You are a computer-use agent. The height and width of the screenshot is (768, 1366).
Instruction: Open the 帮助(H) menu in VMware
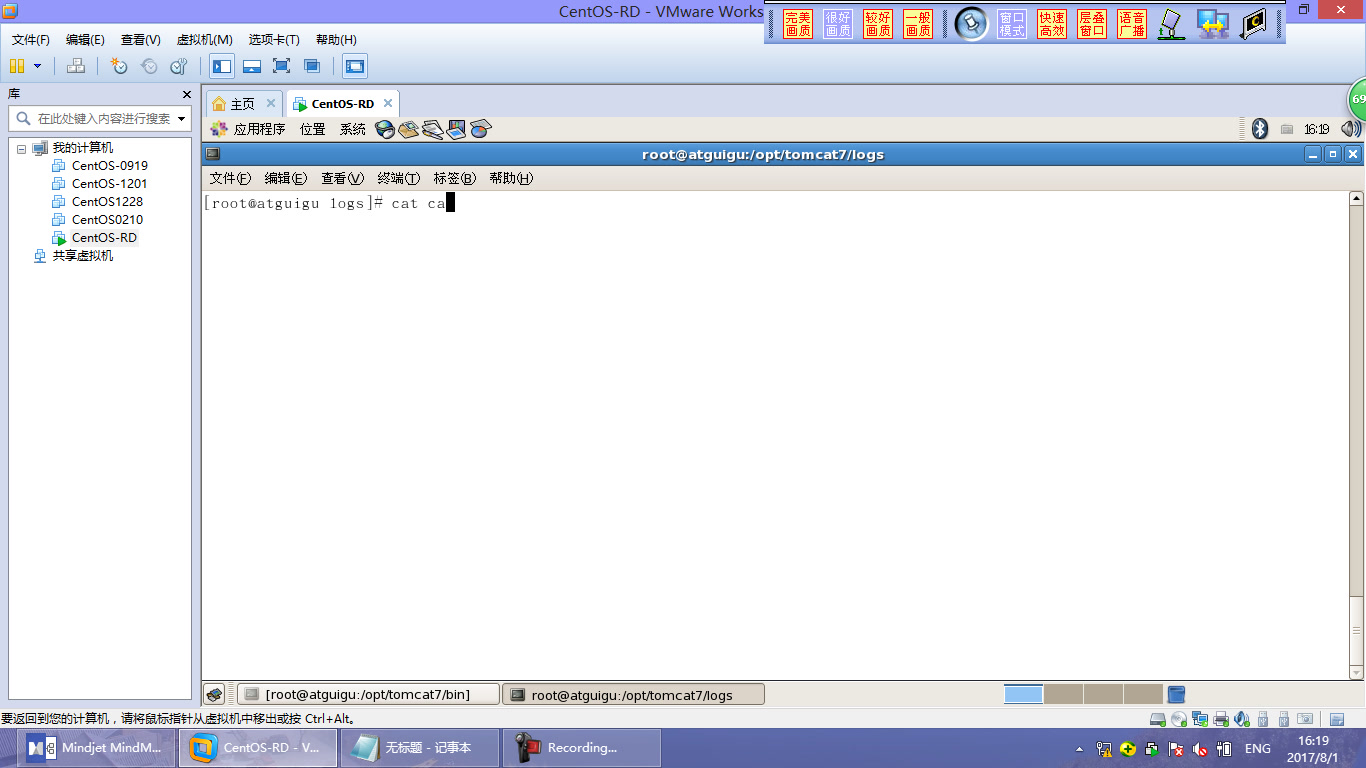click(x=336, y=40)
